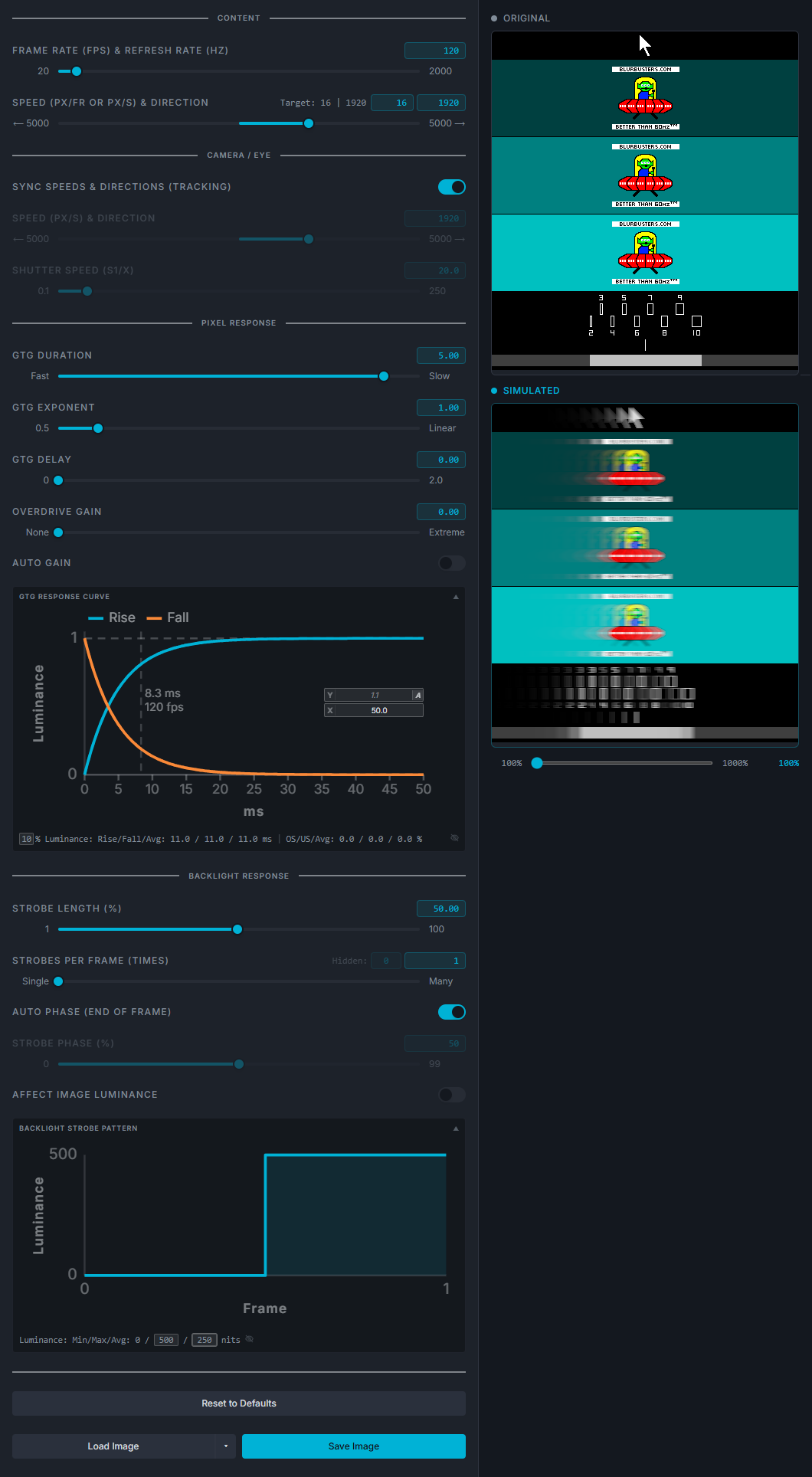
Task: Collapse the Backlight Strobe Pattern panel
Action: click(x=456, y=1128)
